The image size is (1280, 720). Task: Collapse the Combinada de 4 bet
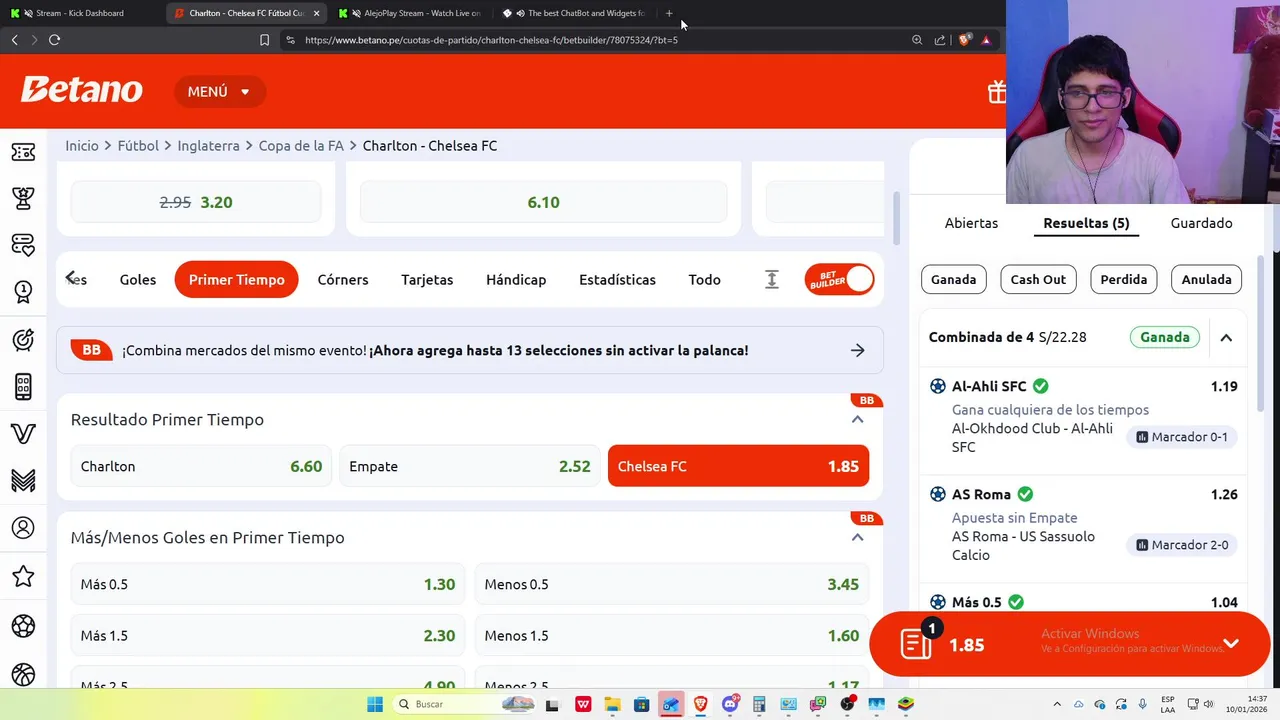(x=1226, y=338)
